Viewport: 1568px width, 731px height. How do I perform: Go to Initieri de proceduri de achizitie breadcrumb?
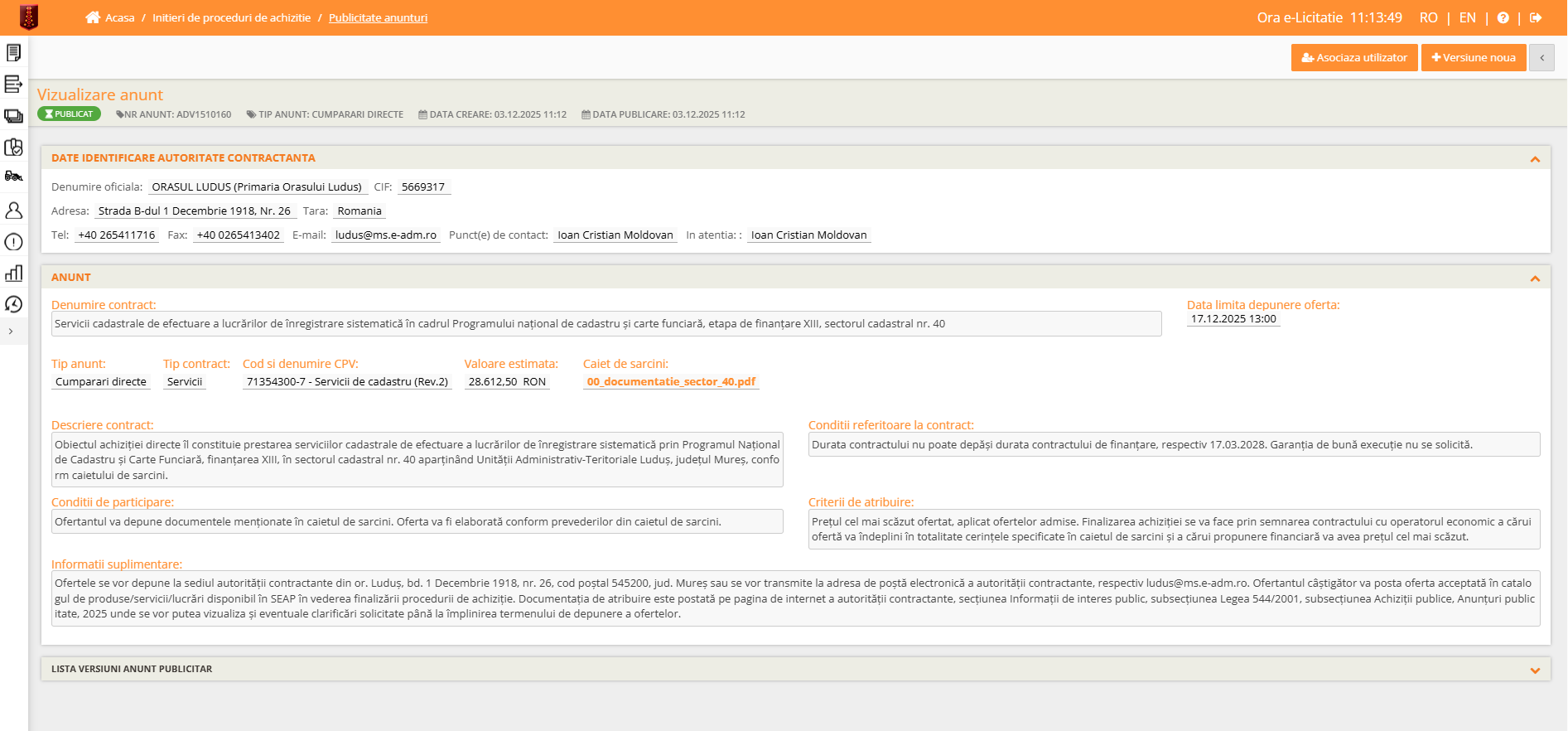pos(231,17)
